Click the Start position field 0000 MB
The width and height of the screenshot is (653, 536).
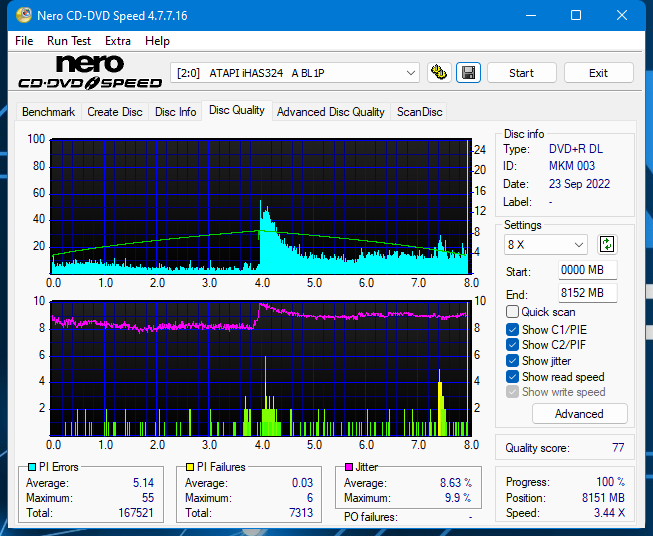pyautogui.click(x=588, y=270)
